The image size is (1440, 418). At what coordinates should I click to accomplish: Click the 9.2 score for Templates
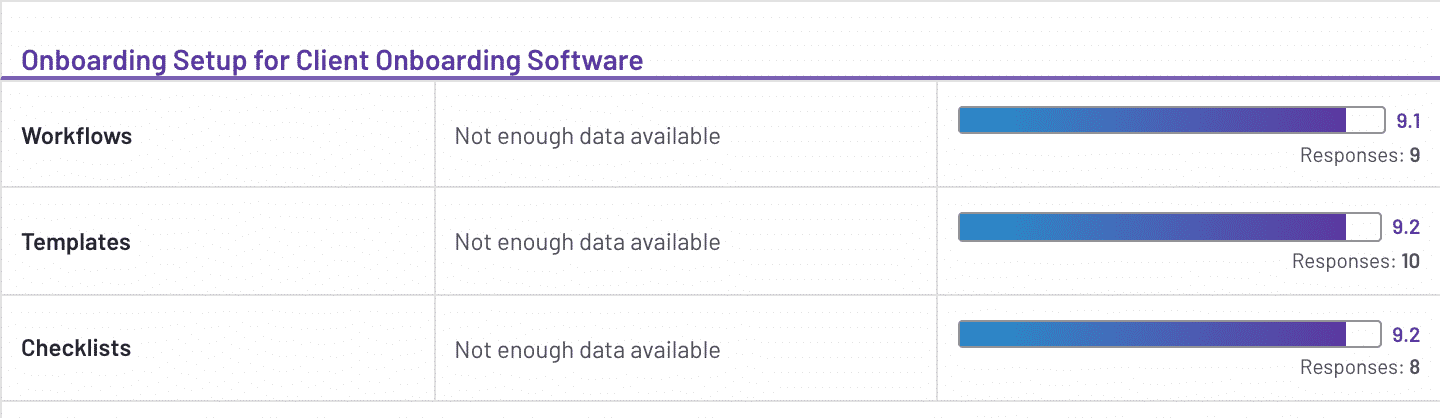point(1406,228)
